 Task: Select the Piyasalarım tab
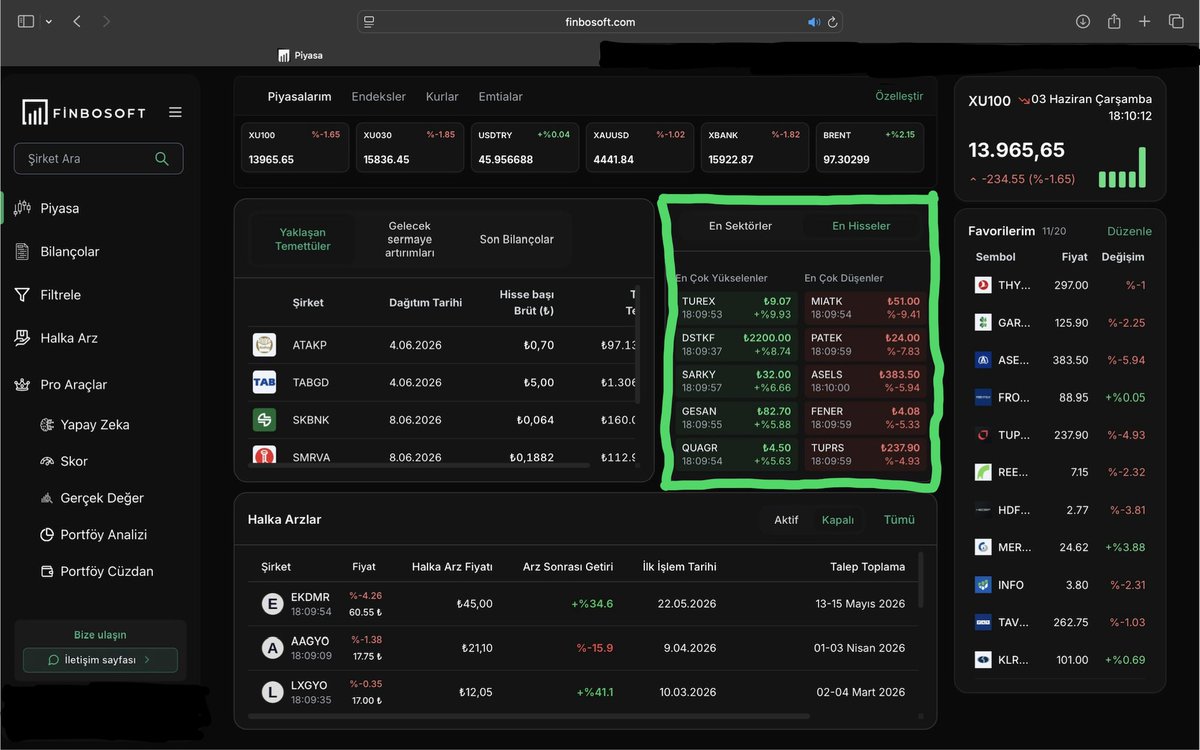(x=299, y=97)
